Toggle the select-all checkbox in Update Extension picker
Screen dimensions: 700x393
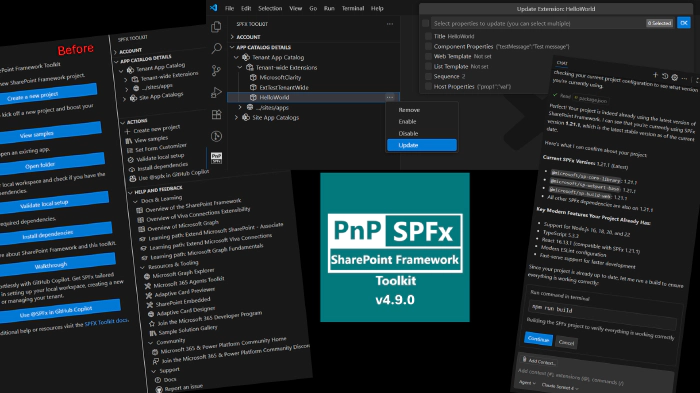coord(425,23)
